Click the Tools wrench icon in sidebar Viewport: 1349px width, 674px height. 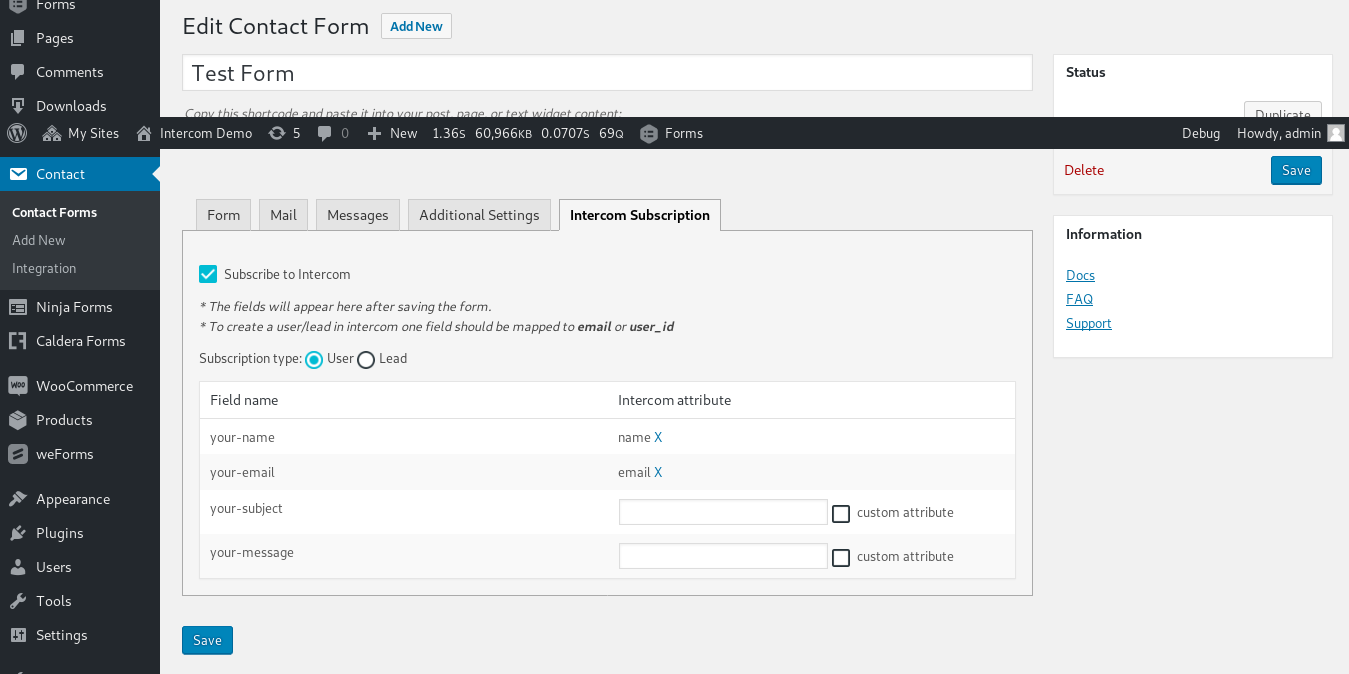point(17,601)
